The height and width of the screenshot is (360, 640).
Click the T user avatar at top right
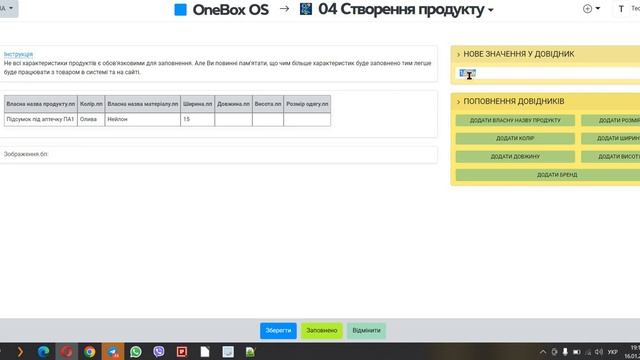click(x=621, y=9)
